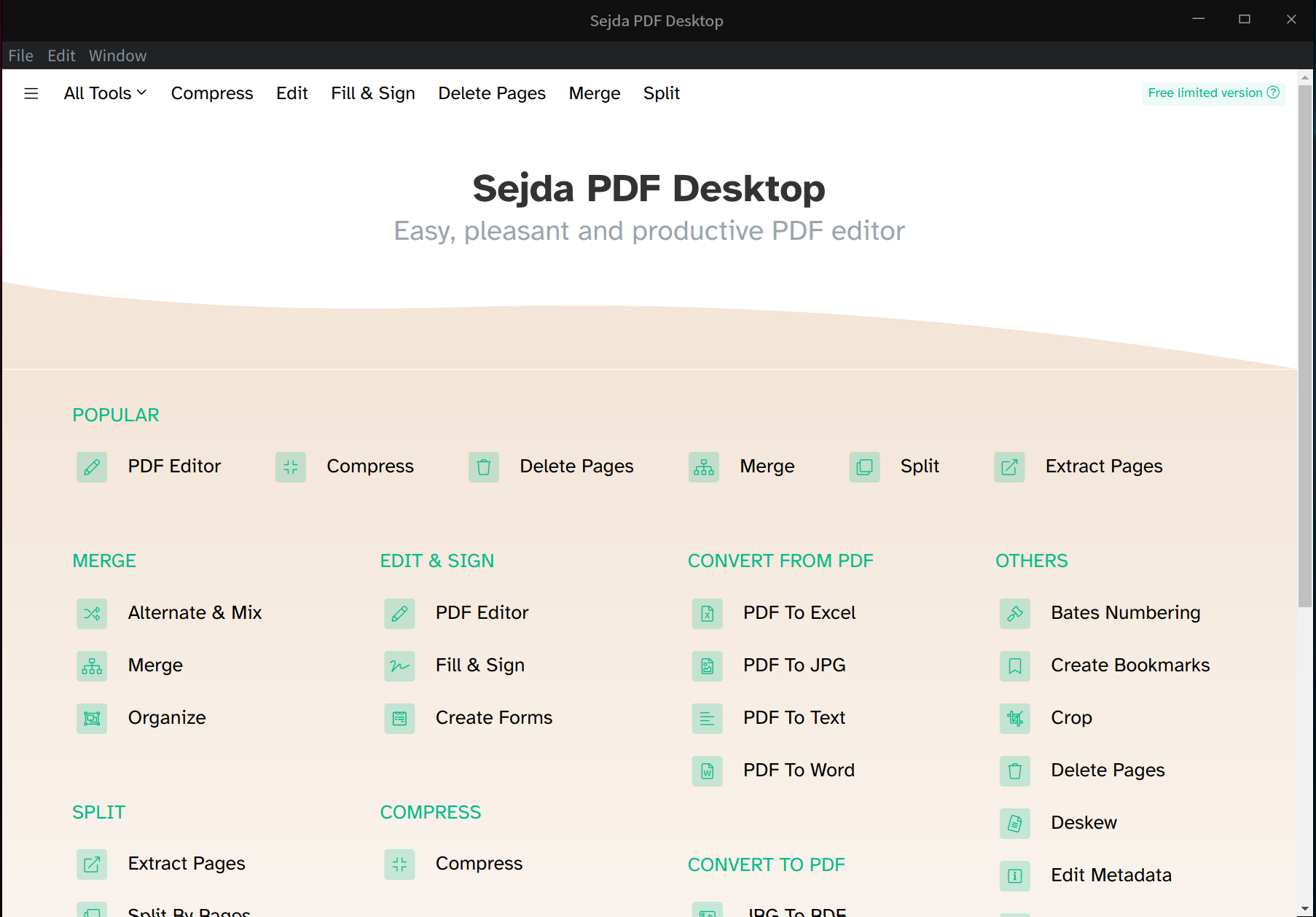Click the scroll down arrow on scrollbar
1316x917 pixels.
(x=1305, y=909)
